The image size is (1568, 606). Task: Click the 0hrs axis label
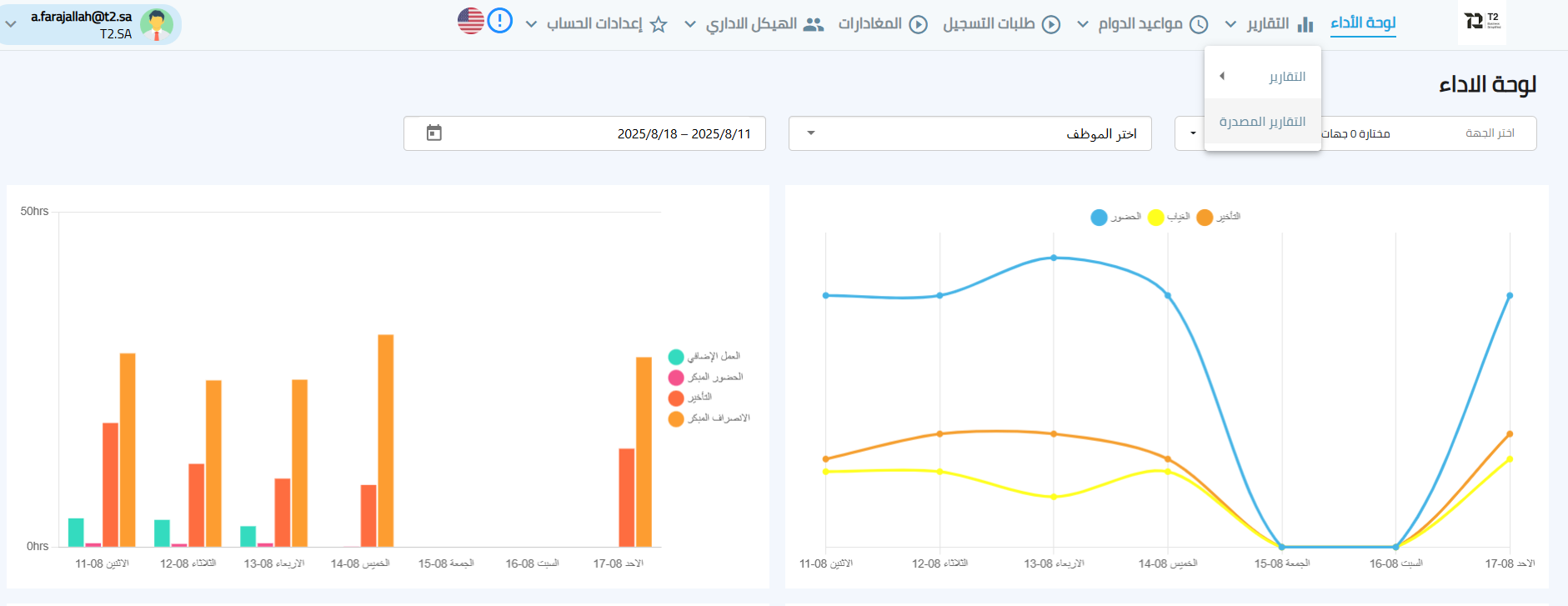point(38,547)
